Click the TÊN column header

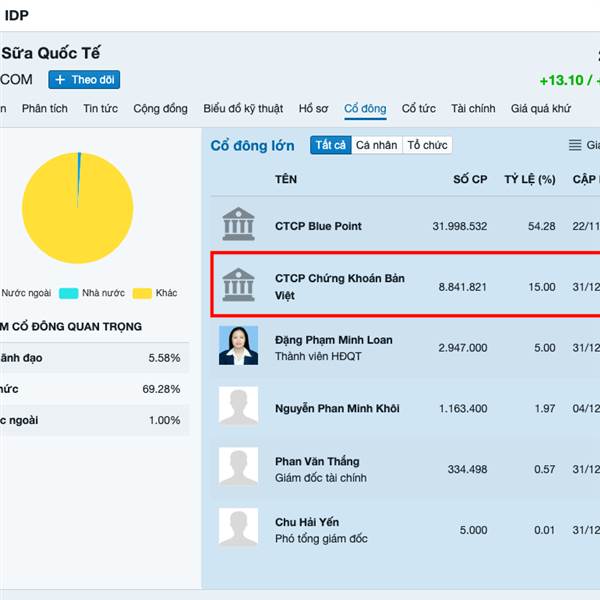pos(286,179)
